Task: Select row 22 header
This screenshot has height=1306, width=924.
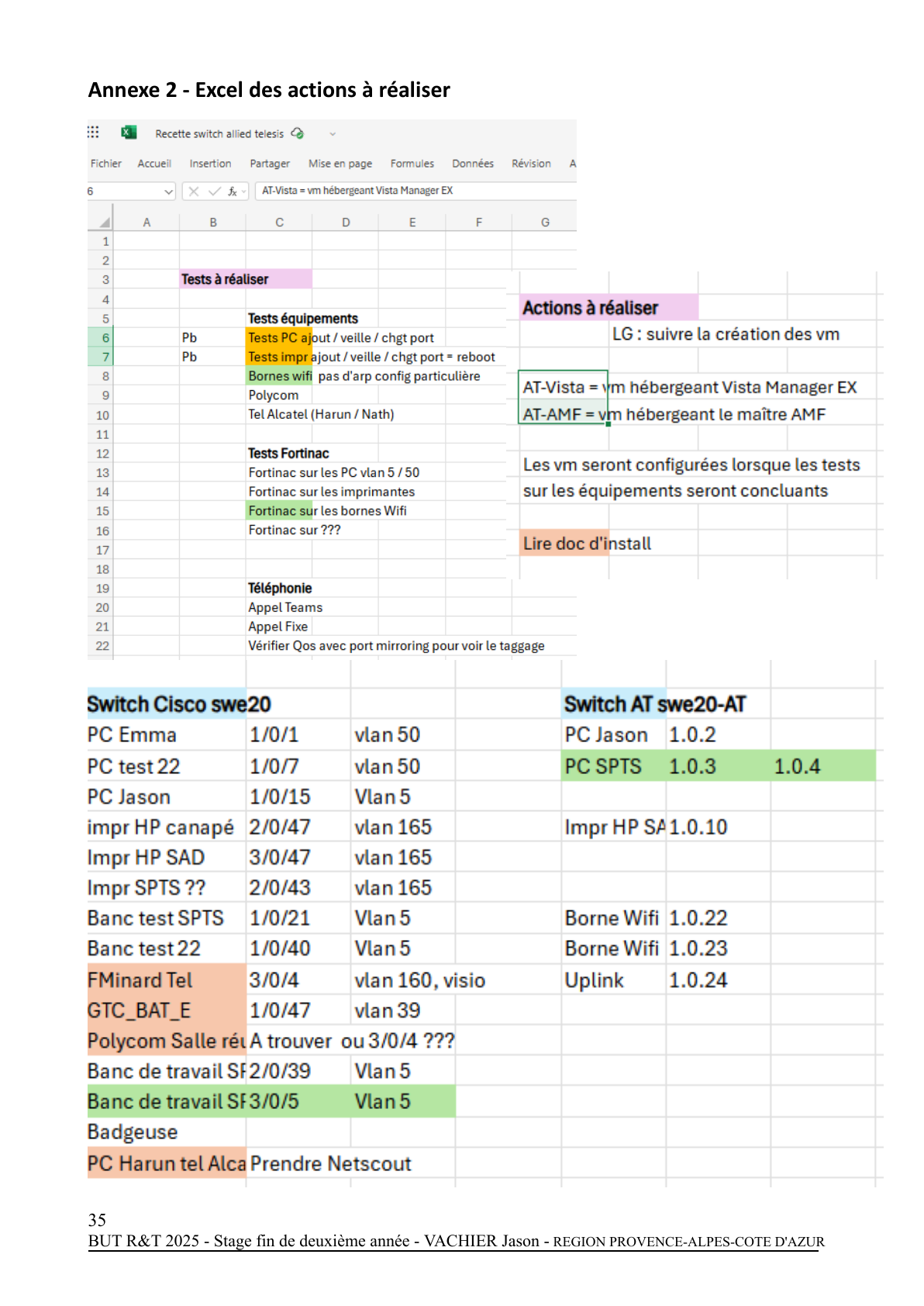Action: click(101, 646)
